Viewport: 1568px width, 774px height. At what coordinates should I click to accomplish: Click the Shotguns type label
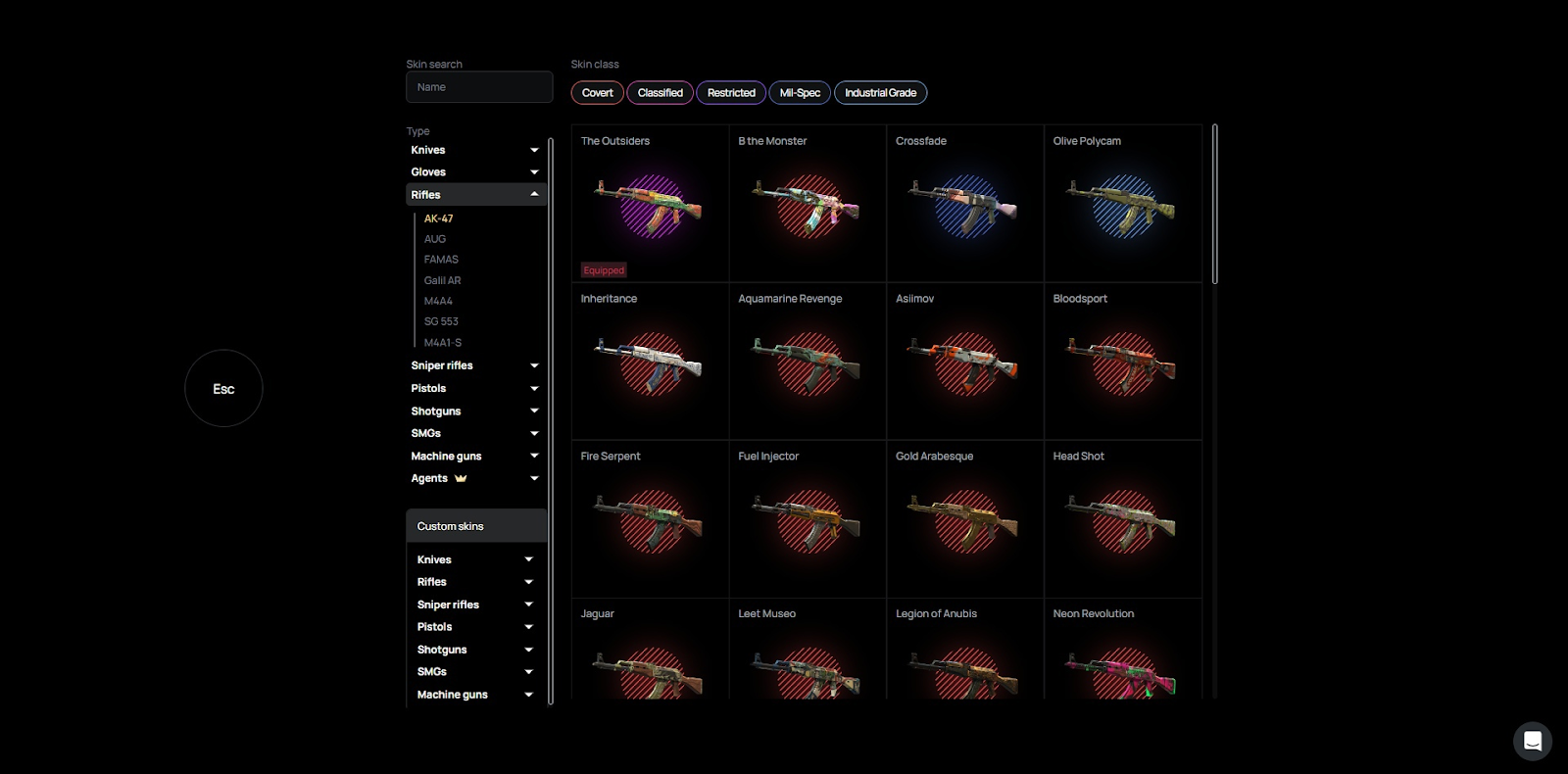[x=436, y=411]
